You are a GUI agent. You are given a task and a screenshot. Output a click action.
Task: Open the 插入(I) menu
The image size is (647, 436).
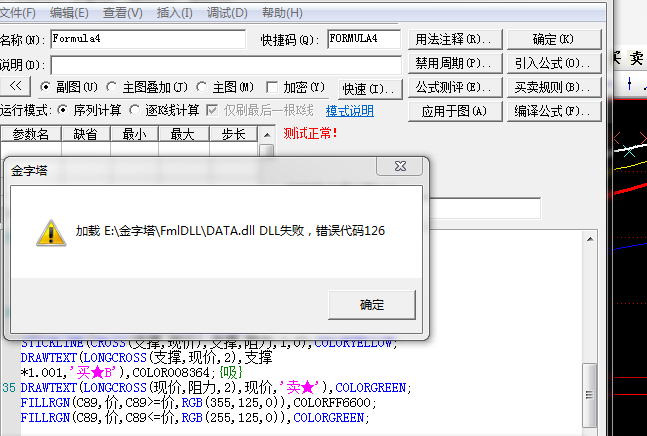[175, 13]
